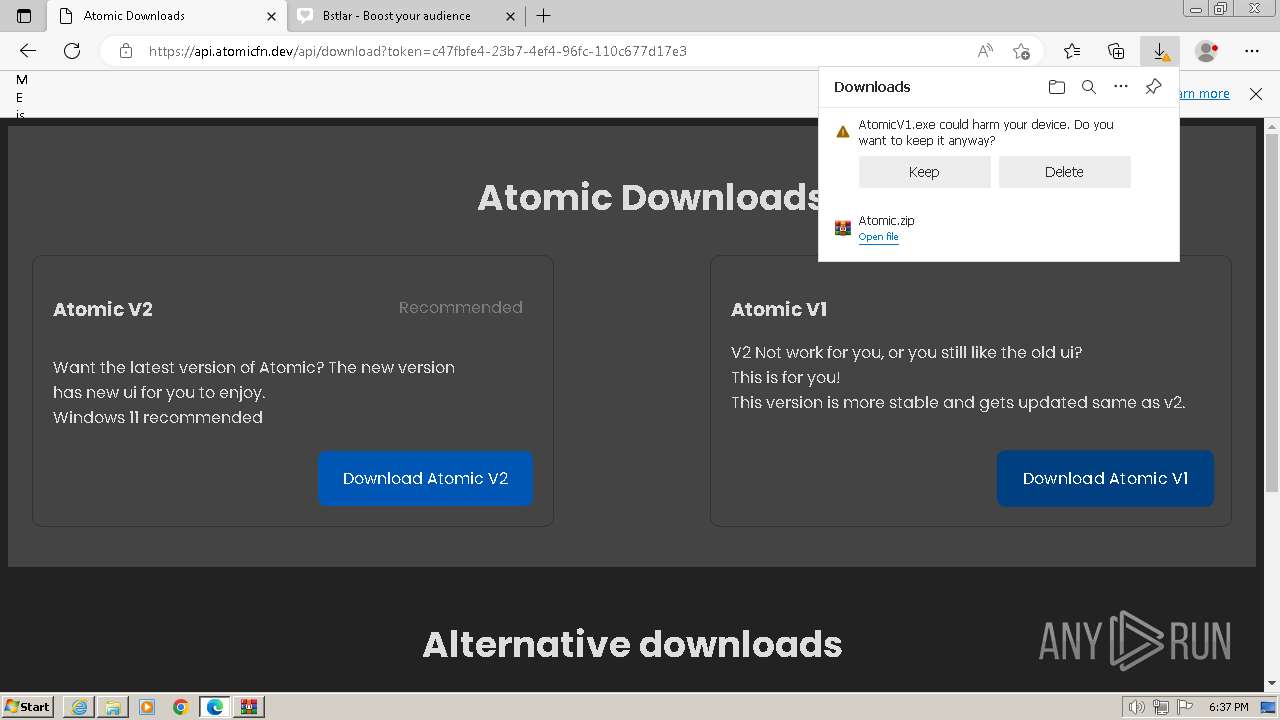Click the AtomicV1.exe warning icon
Screen dimensions: 1280x720
tap(843, 131)
